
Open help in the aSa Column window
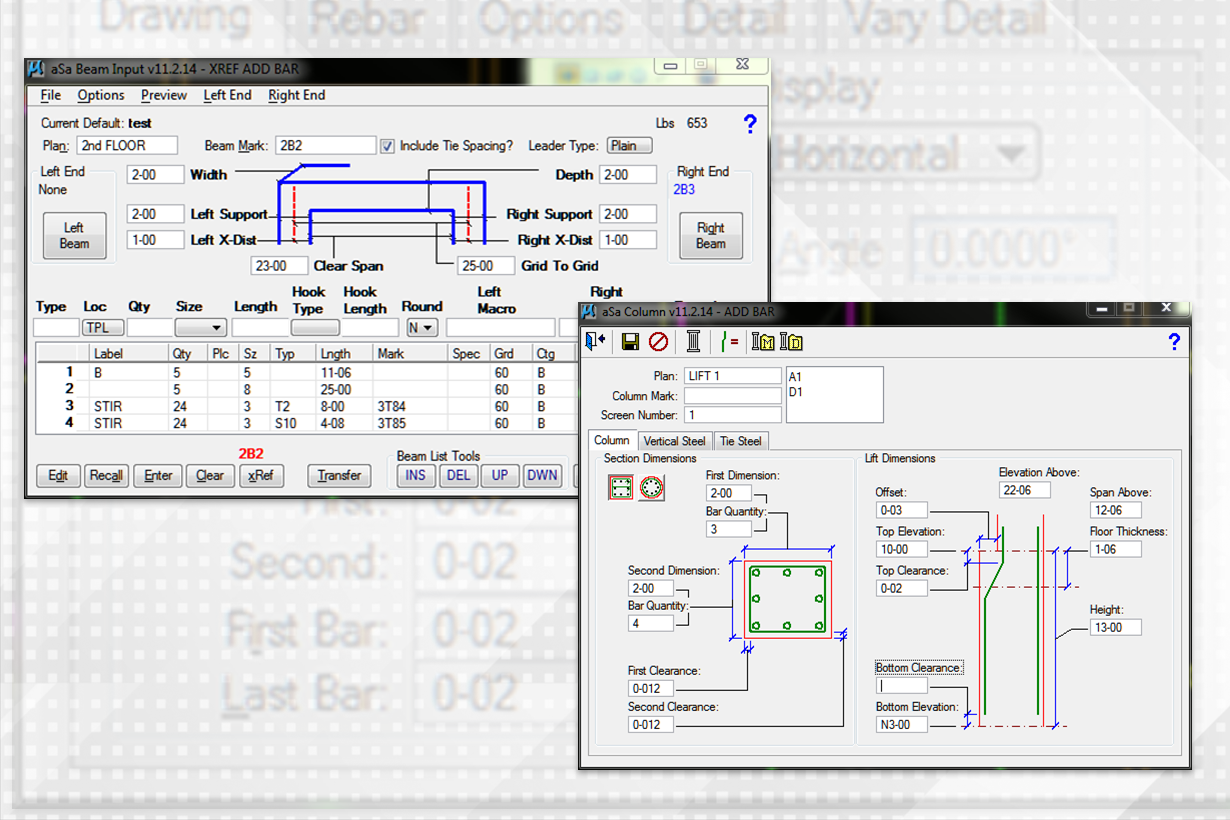(x=1174, y=342)
